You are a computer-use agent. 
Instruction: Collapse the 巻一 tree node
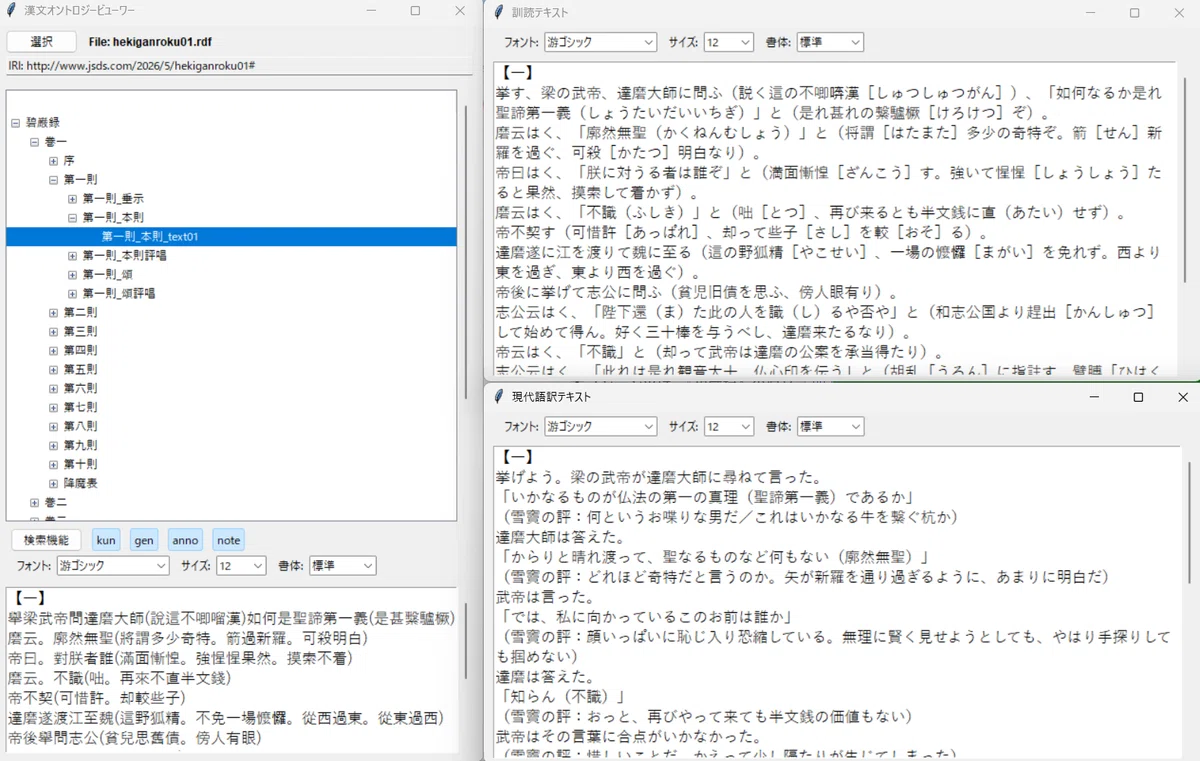(x=35, y=141)
